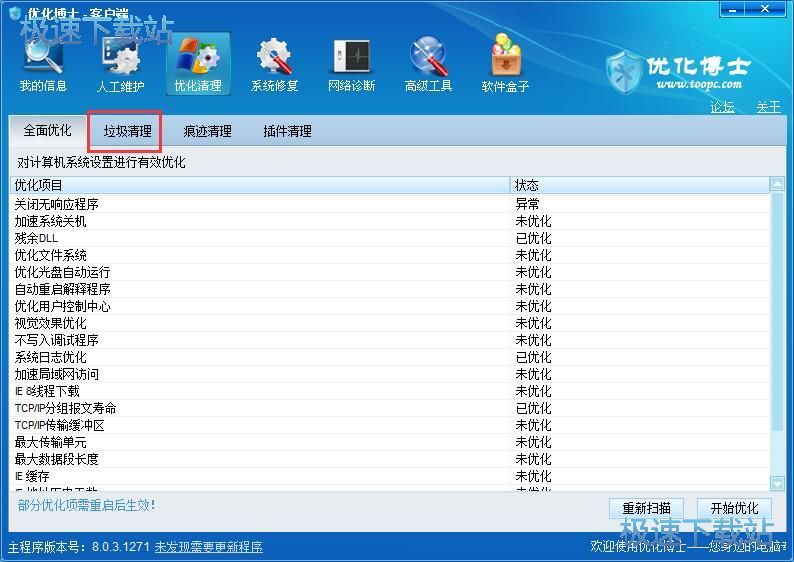
Task: Switch to the 全面优化 tab
Action: (48, 131)
